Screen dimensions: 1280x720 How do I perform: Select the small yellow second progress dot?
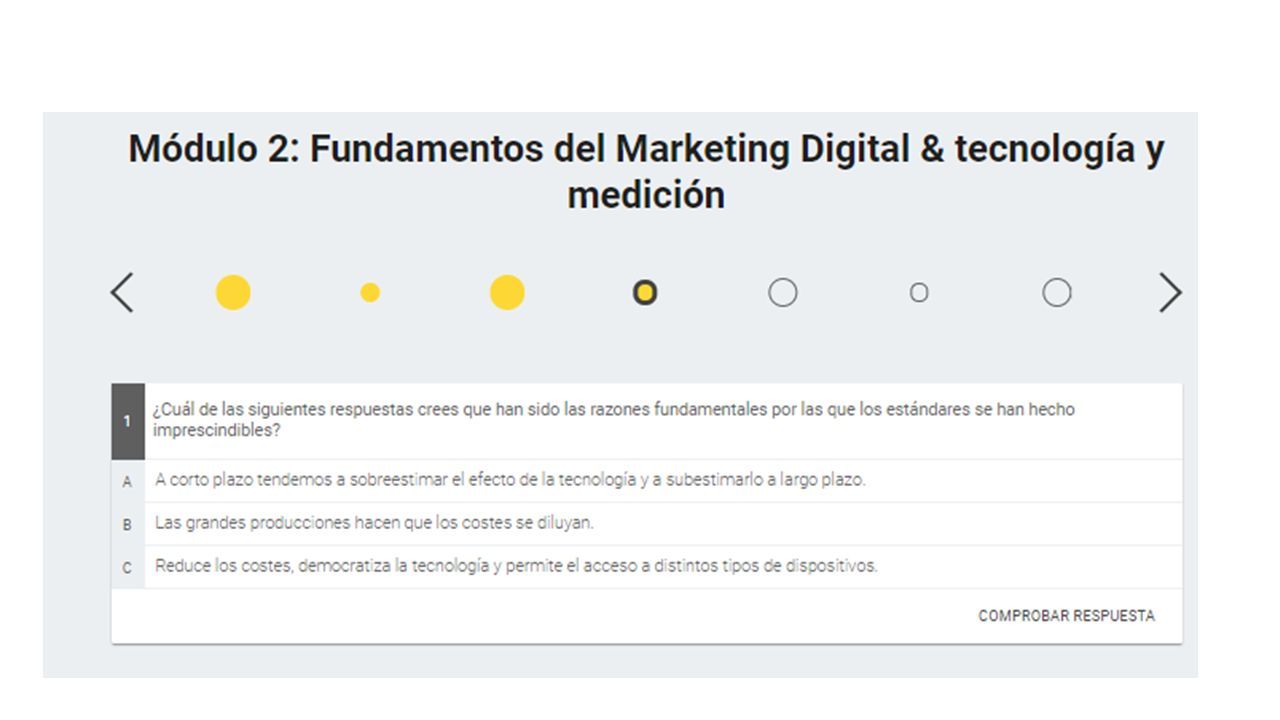click(x=370, y=292)
